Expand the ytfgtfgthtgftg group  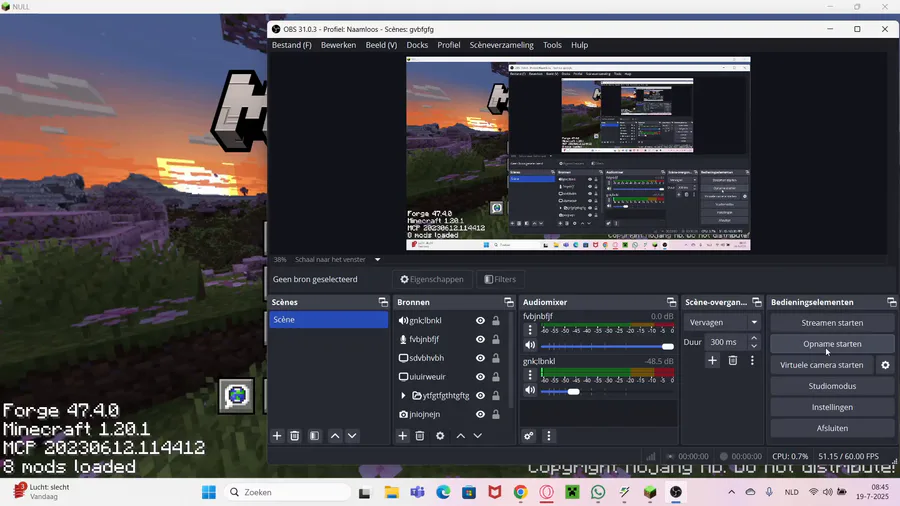(x=403, y=395)
